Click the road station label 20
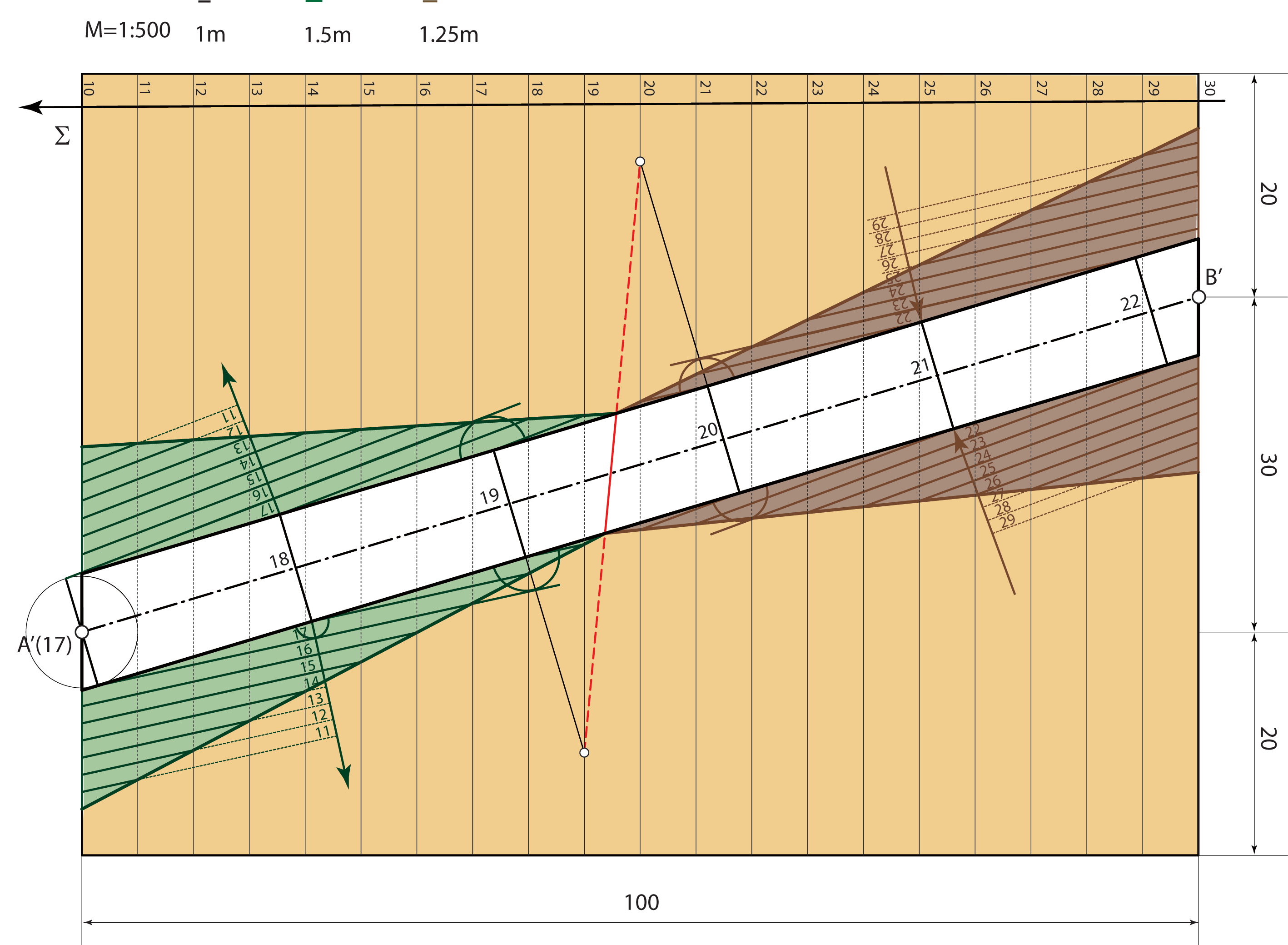 [708, 431]
